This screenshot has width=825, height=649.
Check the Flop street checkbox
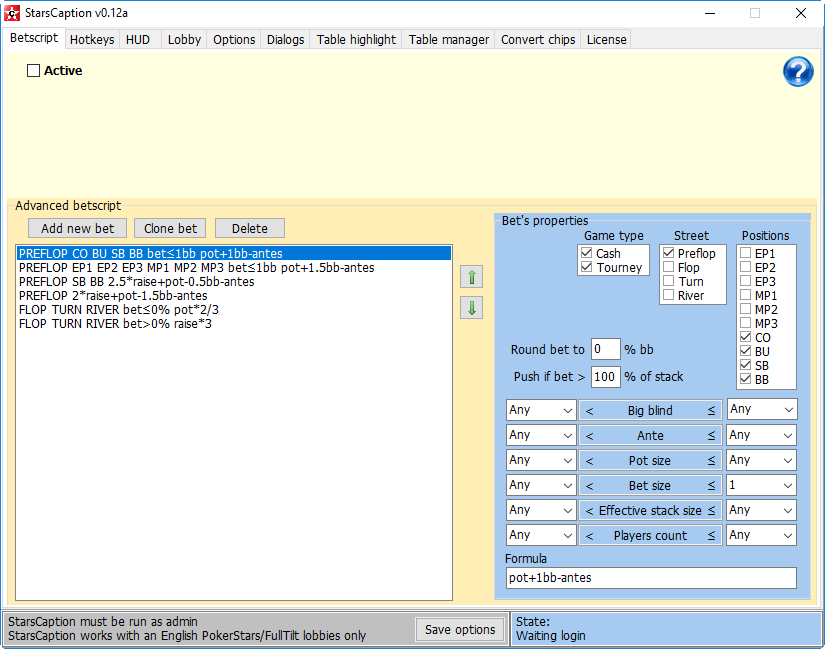coord(668,267)
